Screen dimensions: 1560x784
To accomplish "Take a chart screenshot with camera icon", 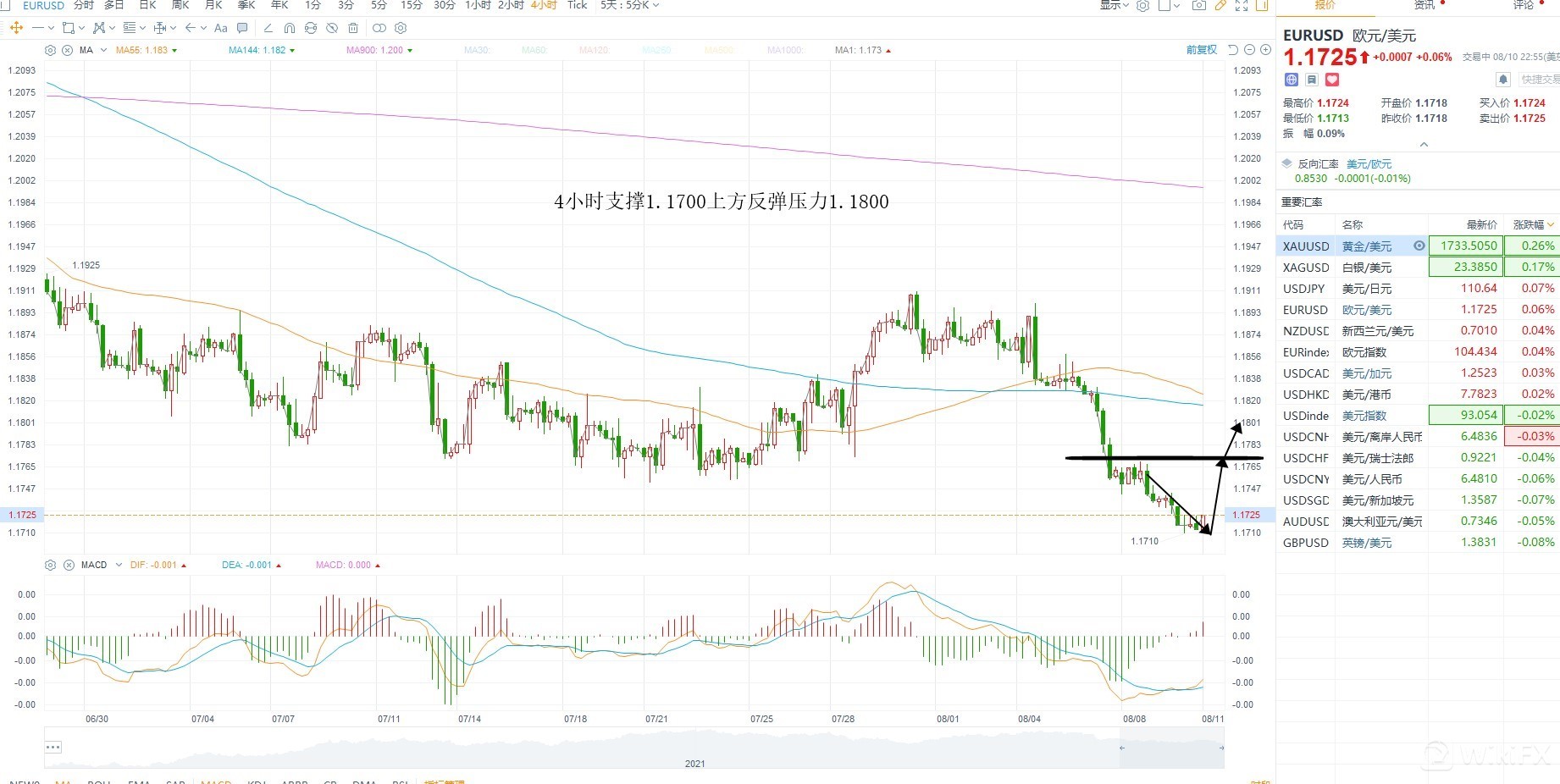I will click(1198, 6).
